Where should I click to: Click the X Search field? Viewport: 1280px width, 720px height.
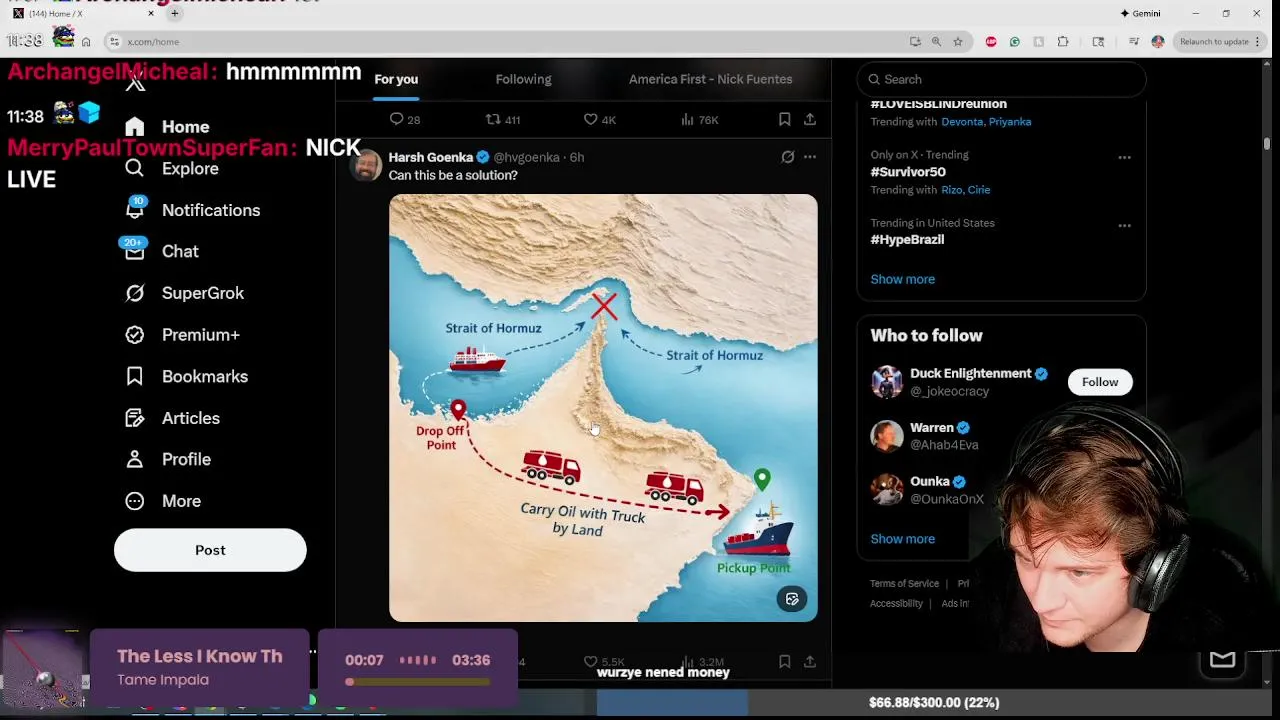coord(1001,79)
